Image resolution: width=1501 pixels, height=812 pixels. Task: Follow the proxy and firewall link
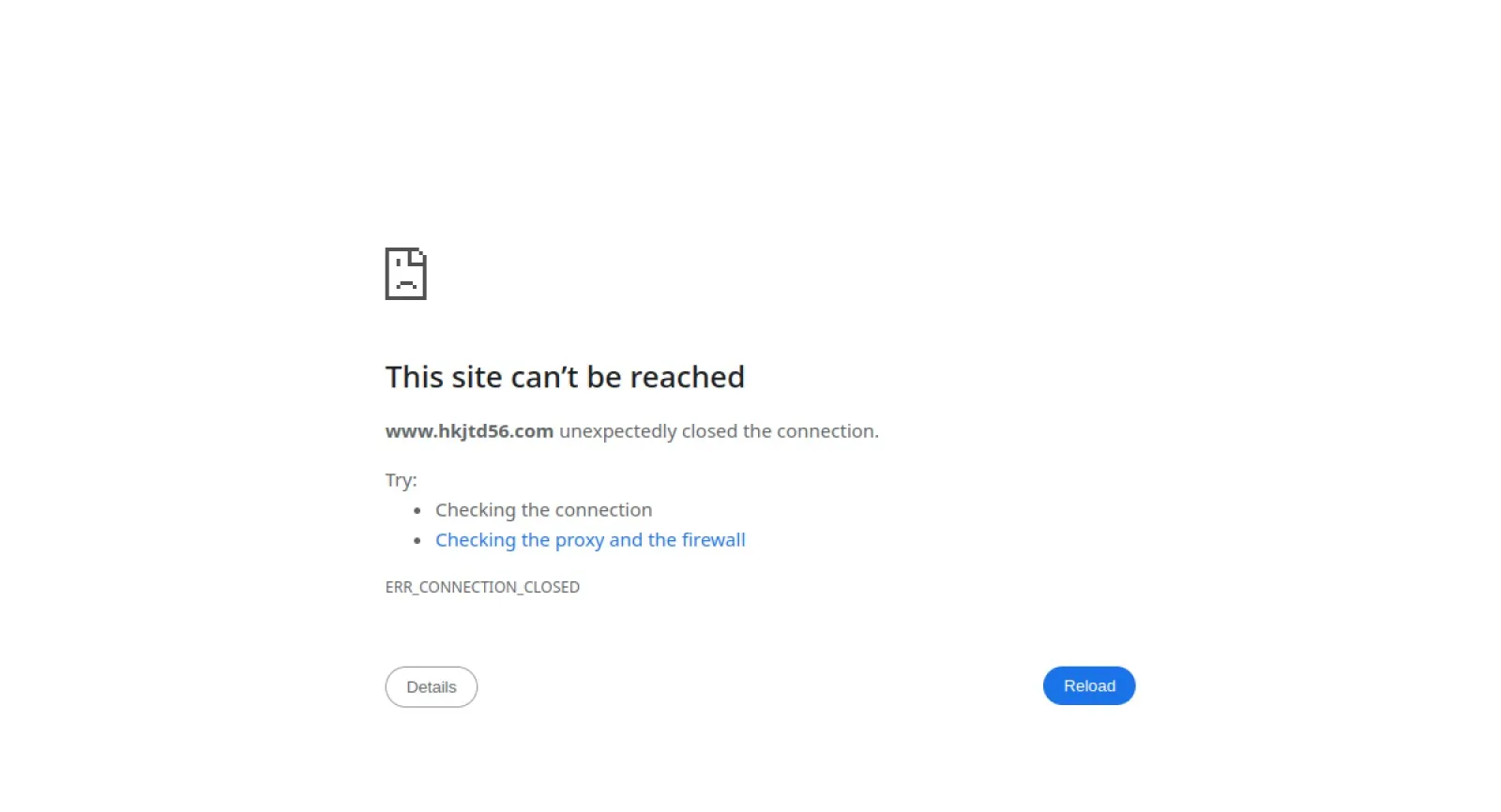click(590, 540)
